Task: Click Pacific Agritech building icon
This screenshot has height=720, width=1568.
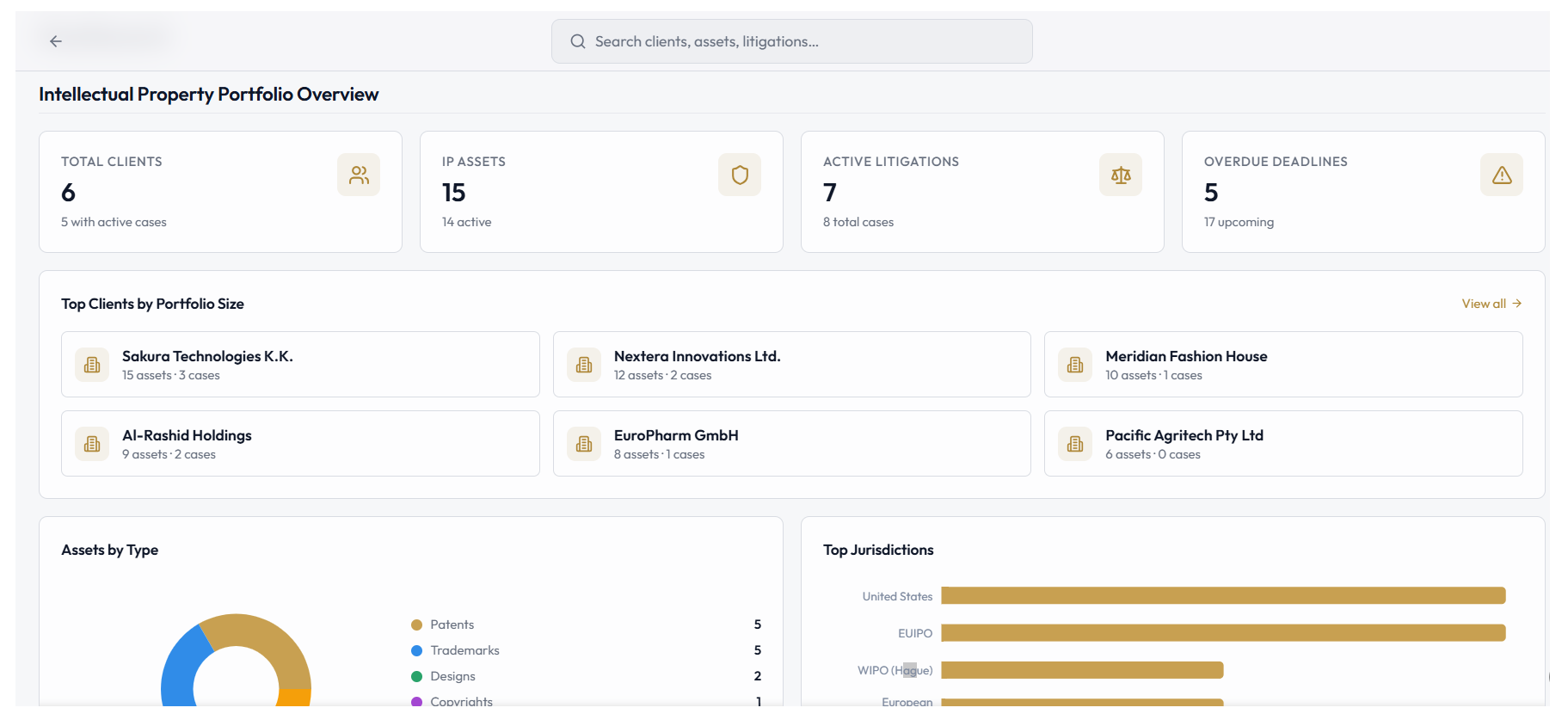Action: click(x=1075, y=444)
